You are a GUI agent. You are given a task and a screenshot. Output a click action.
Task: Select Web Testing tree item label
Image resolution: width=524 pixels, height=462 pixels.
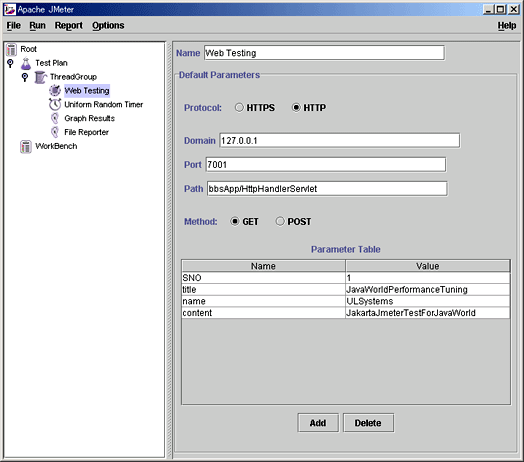click(87, 91)
